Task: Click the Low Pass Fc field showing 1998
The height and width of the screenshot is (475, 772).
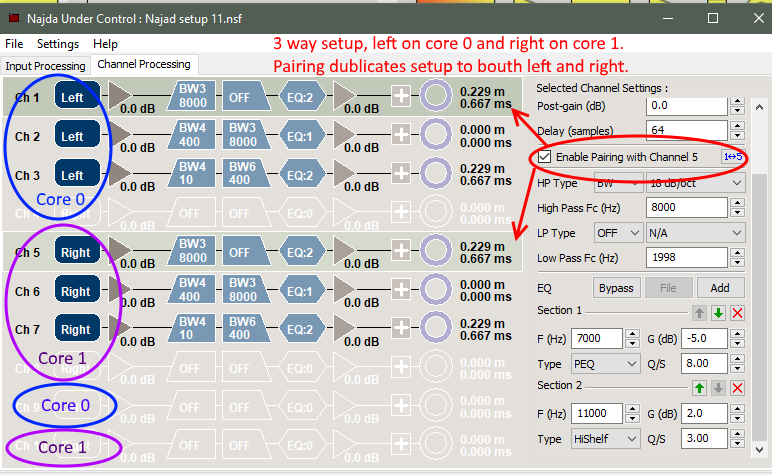Action: pyautogui.click(x=687, y=257)
